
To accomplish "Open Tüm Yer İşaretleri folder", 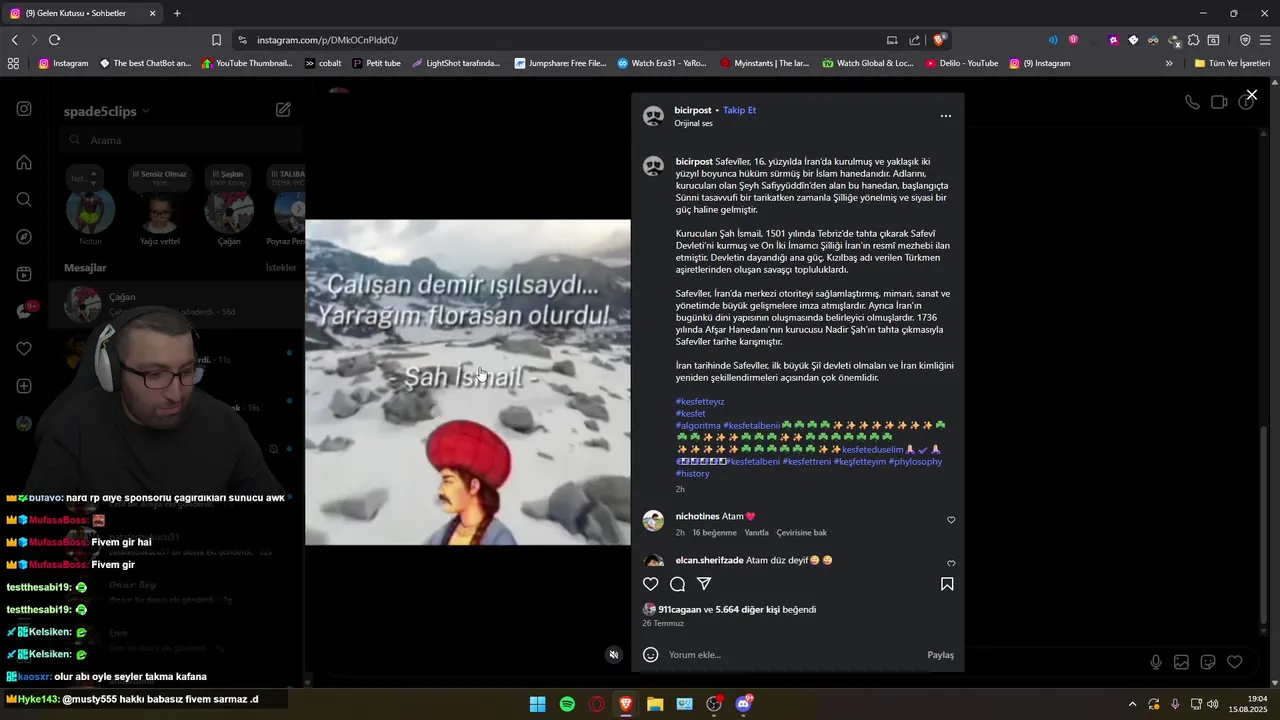I will pos(1232,63).
